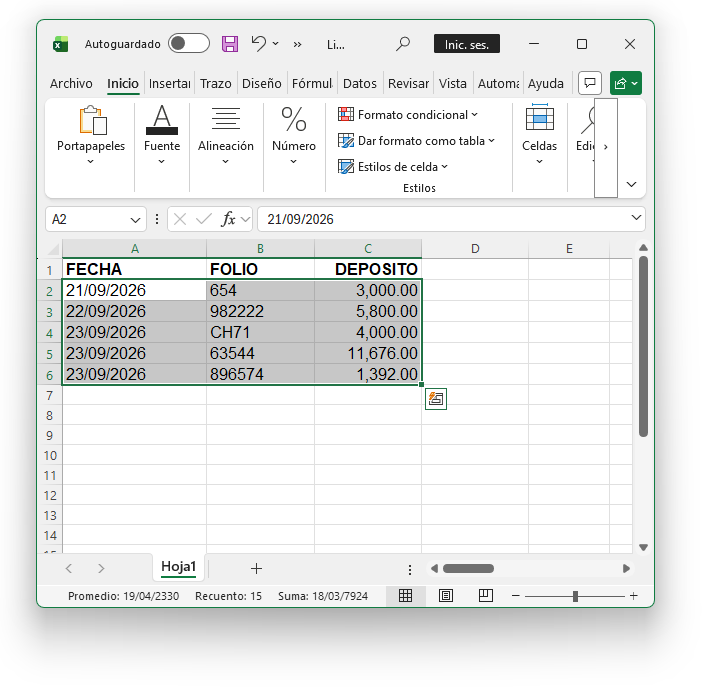The height and width of the screenshot is (695, 707).
Task: Click the Comments speech bubble icon
Action: pyautogui.click(x=590, y=83)
